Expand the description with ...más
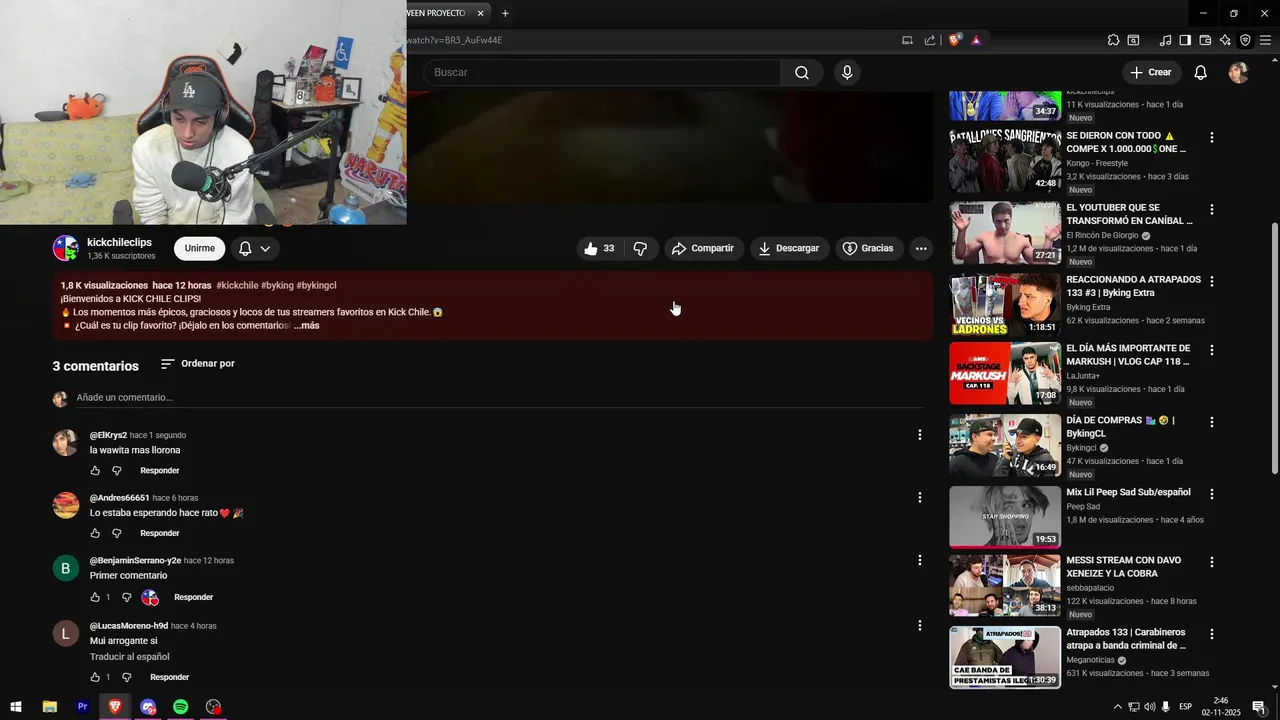Image resolution: width=1280 pixels, height=720 pixels. pos(307,325)
